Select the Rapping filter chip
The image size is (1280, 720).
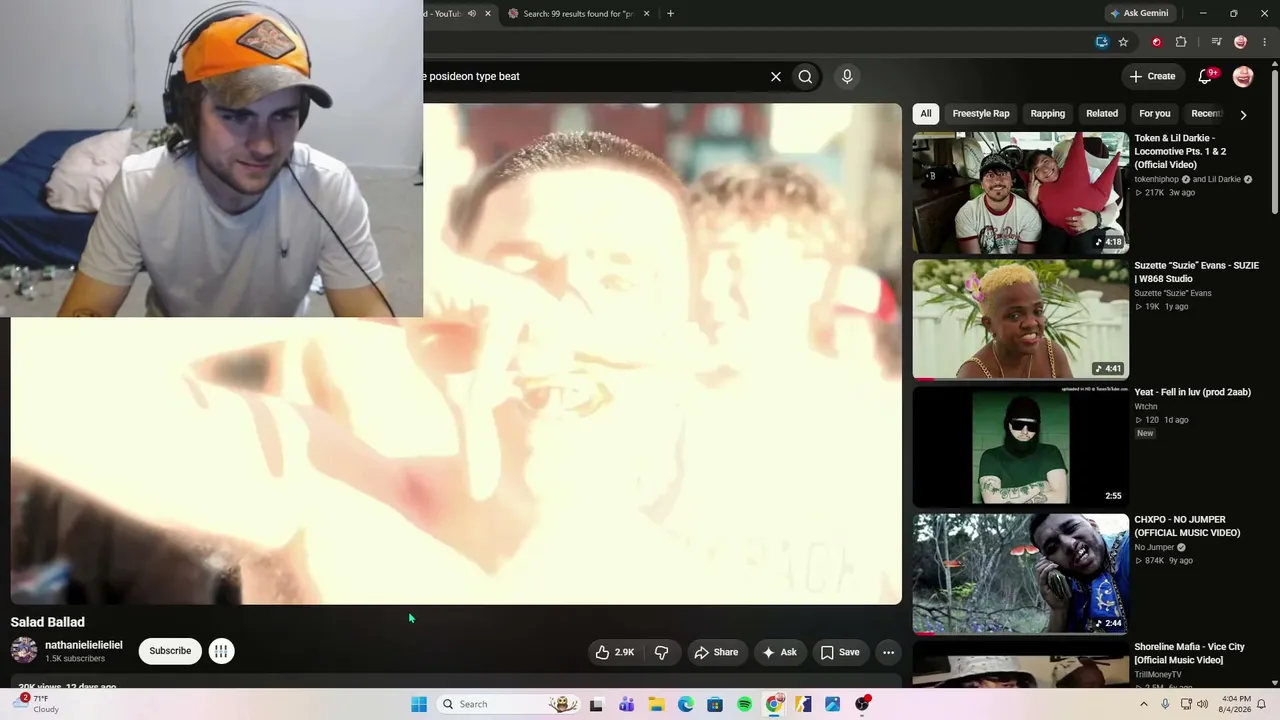[x=1048, y=114]
